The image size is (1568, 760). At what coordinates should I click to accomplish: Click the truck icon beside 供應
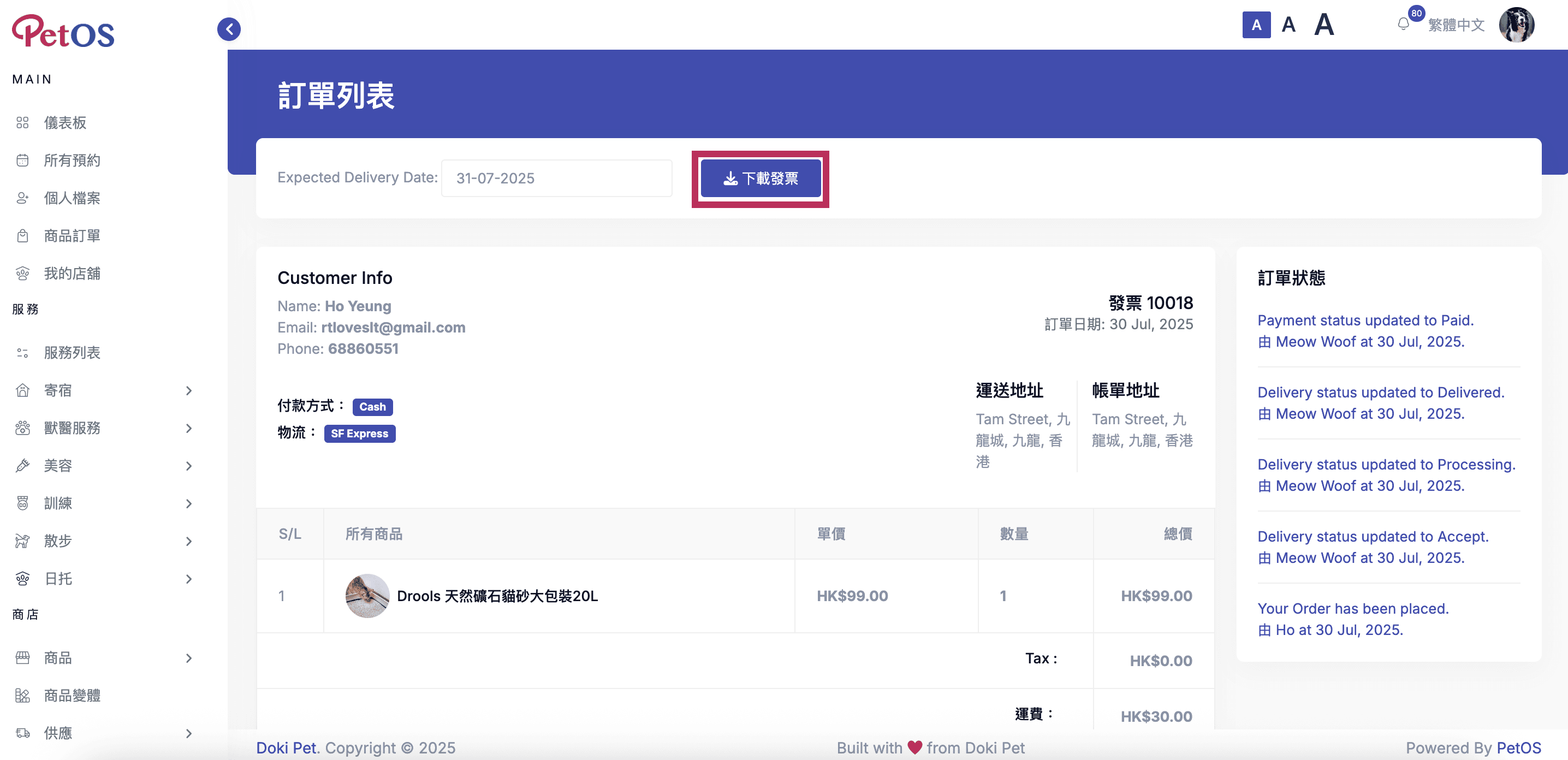click(x=22, y=734)
